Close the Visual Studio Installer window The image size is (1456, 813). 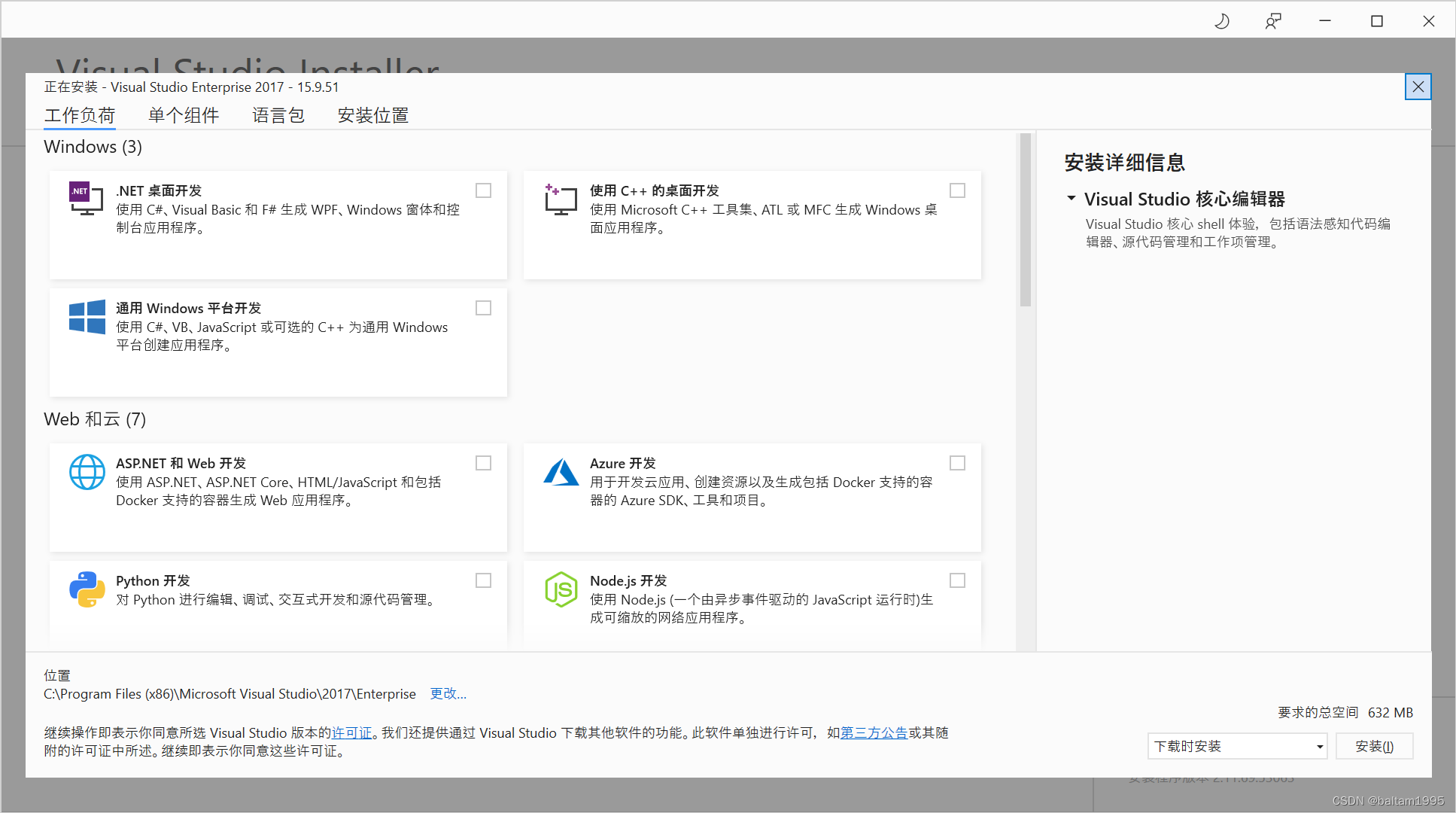click(1429, 21)
